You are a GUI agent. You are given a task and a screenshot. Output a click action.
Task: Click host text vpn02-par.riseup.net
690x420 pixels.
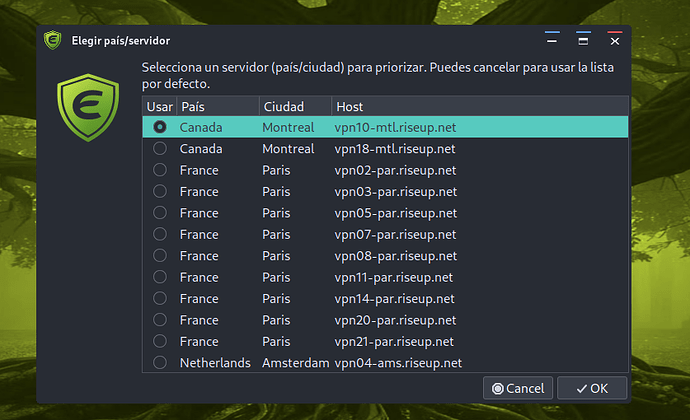coord(395,170)
